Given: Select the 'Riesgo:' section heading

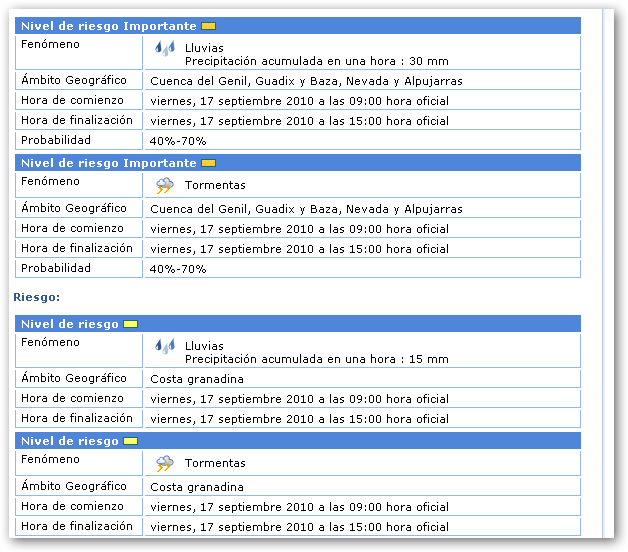Looking at the screenshot, I should [37, 297].
